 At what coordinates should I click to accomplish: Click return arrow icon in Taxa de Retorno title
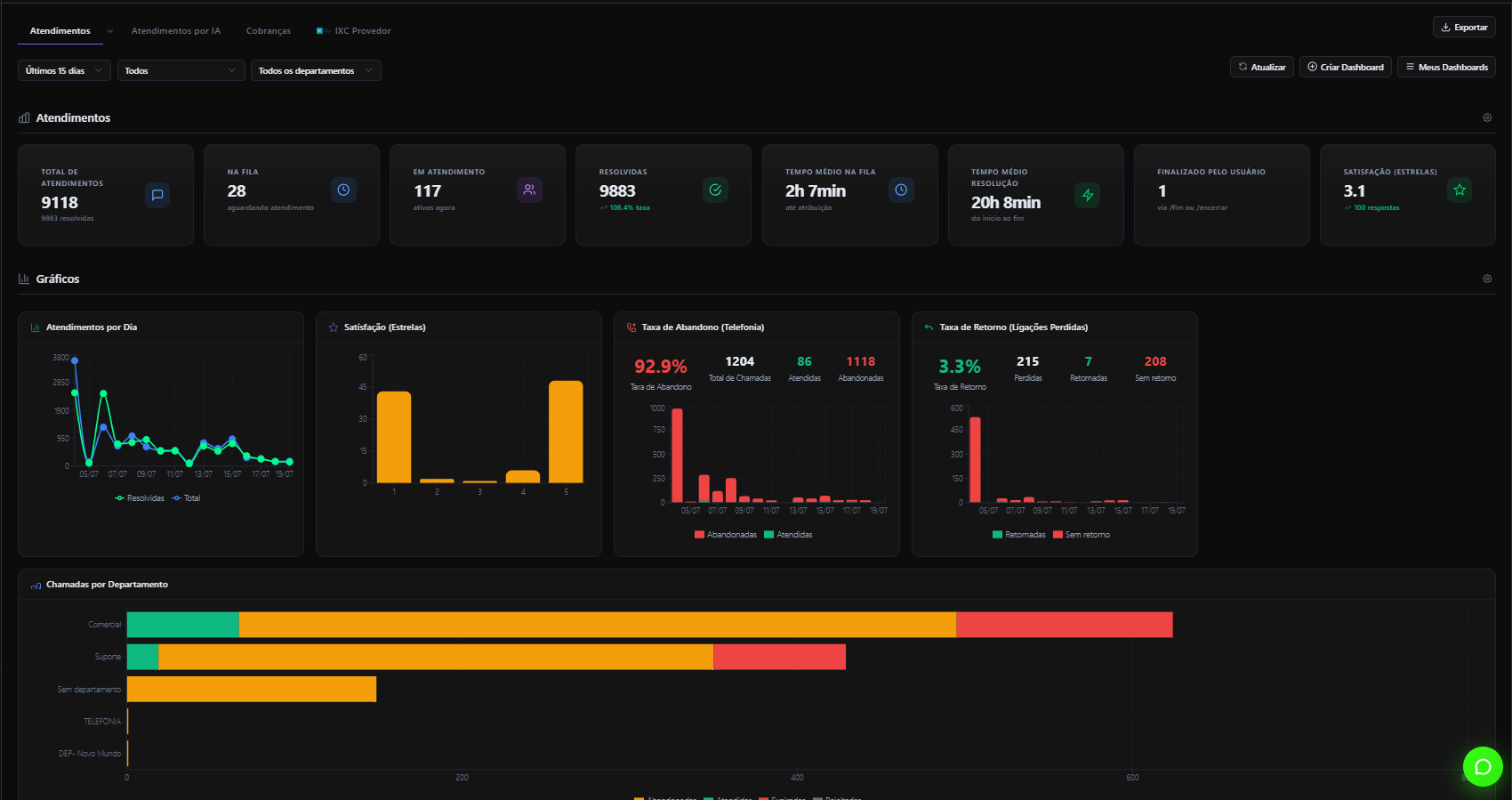pyautogui.click(x=929, y=327)
